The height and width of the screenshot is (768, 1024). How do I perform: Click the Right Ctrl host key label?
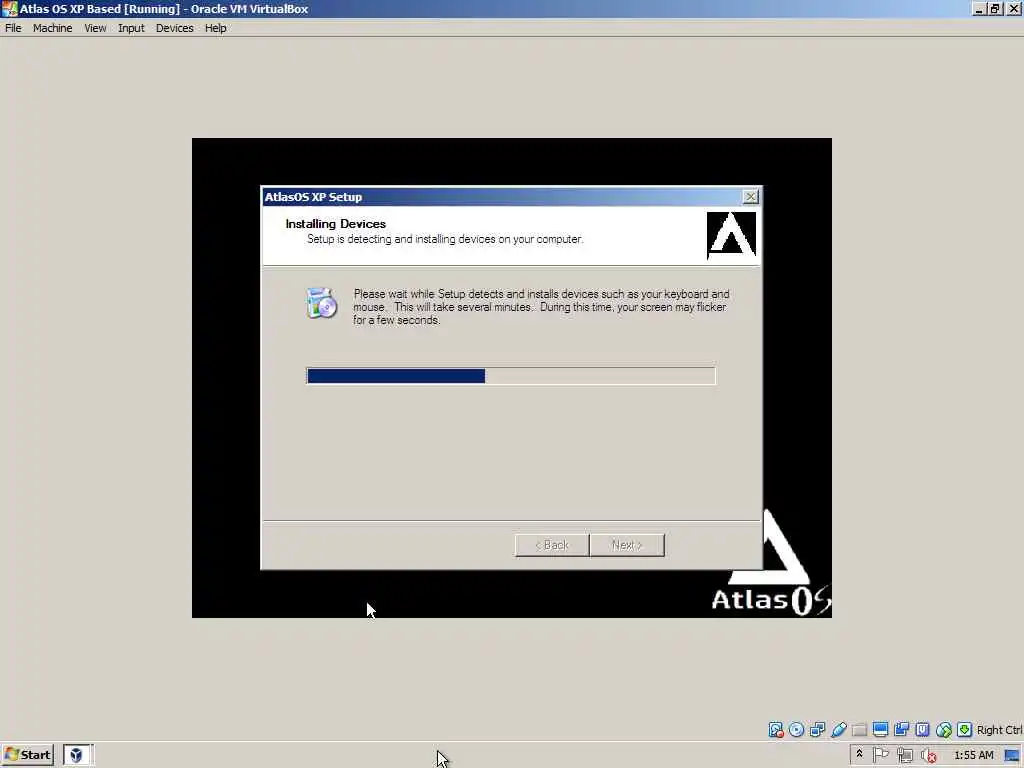(999, 730)
